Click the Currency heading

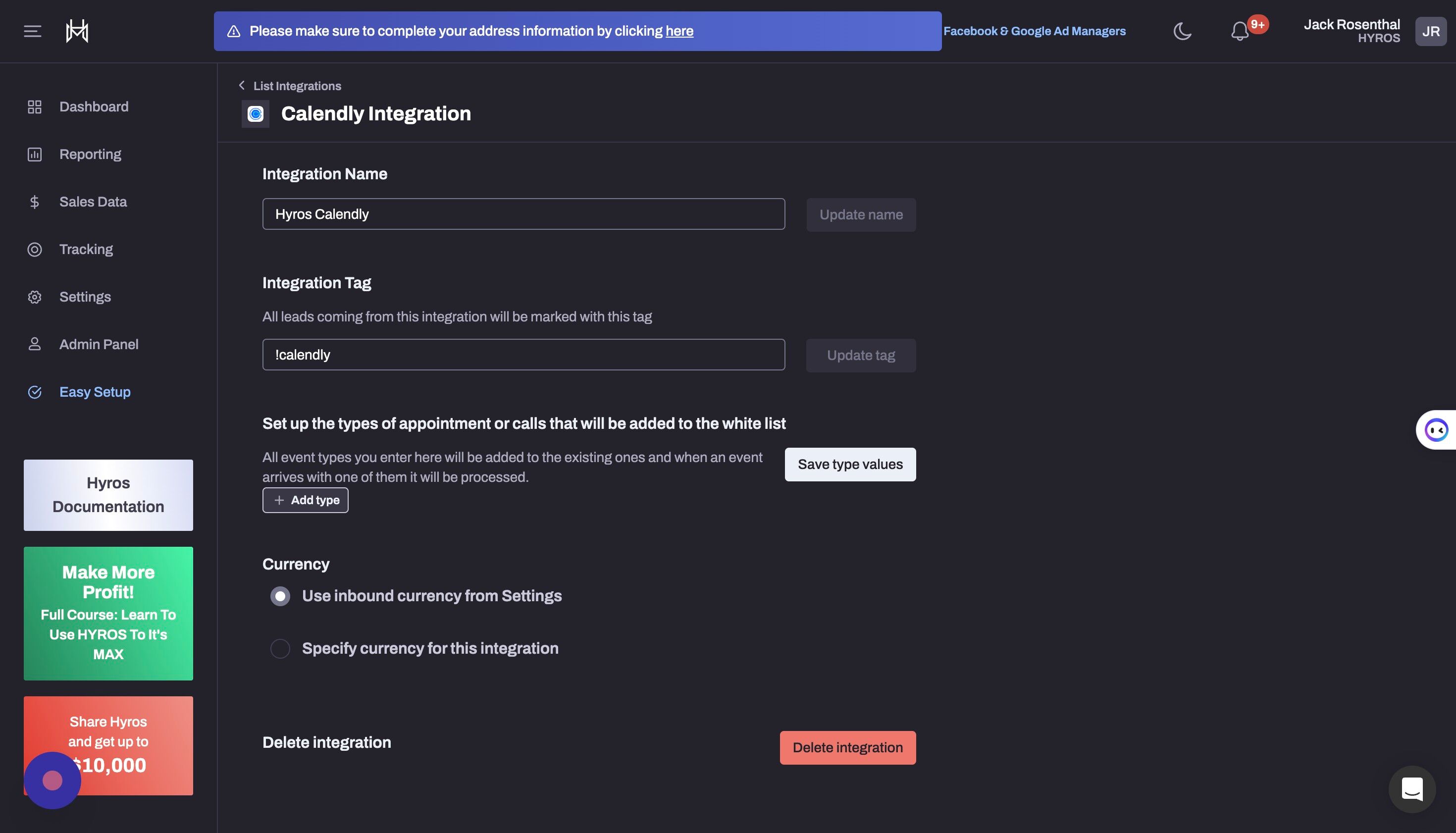coord(296,565)
